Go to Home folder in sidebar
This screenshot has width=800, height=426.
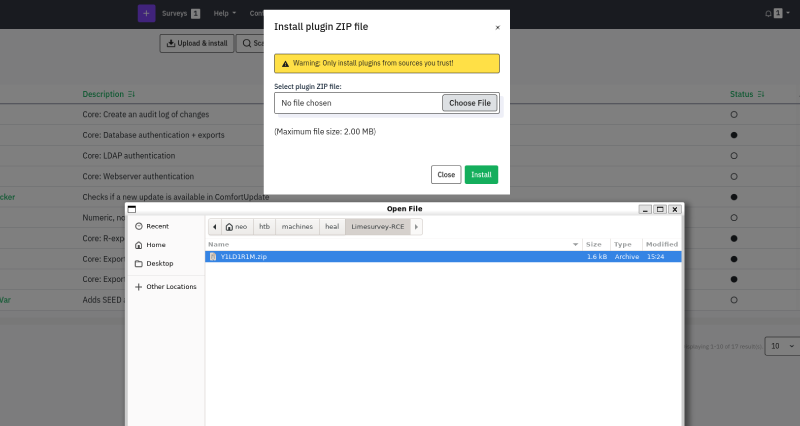tap(155, 244)
